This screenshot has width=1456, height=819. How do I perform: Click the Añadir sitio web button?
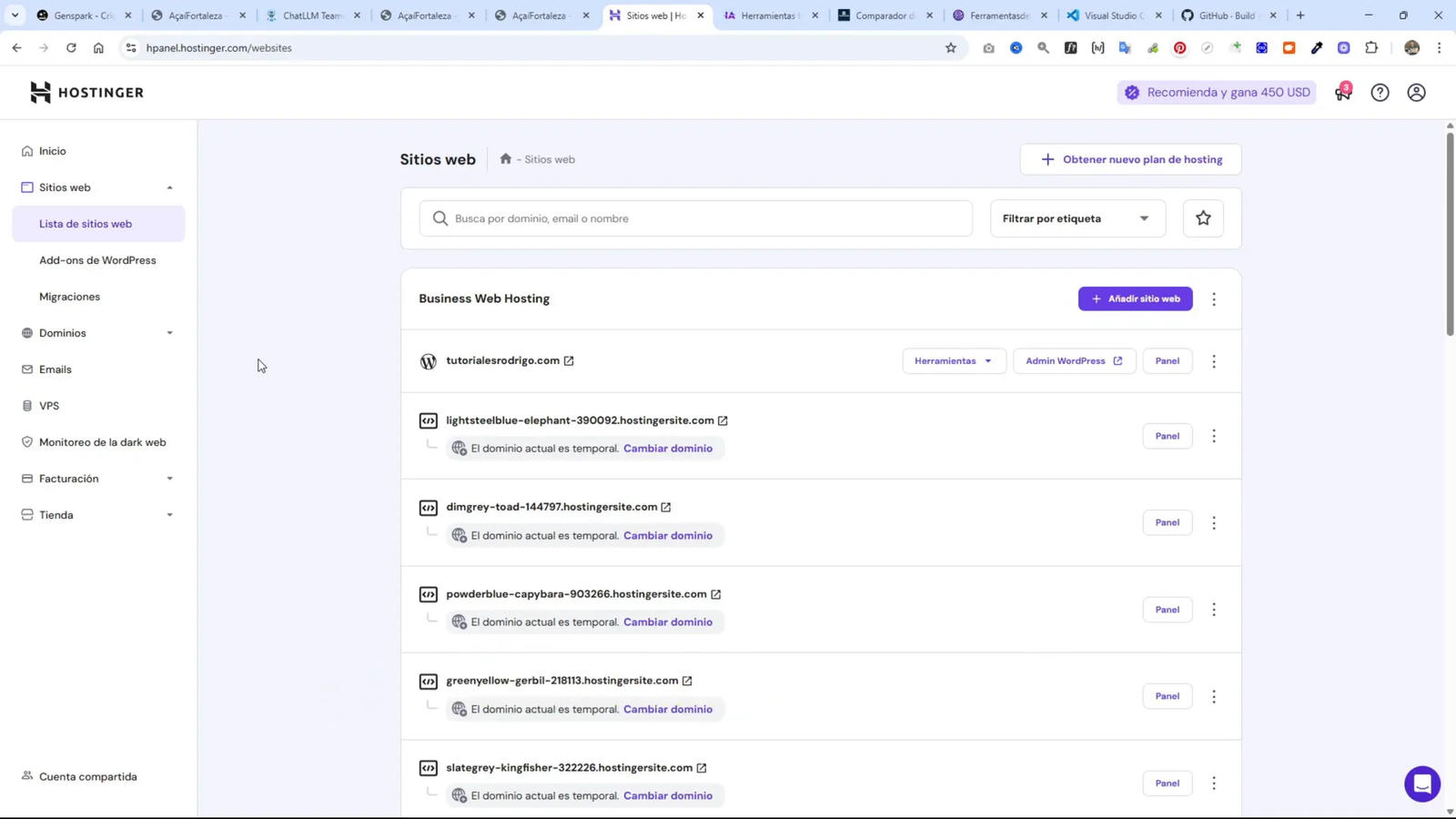1135,298
